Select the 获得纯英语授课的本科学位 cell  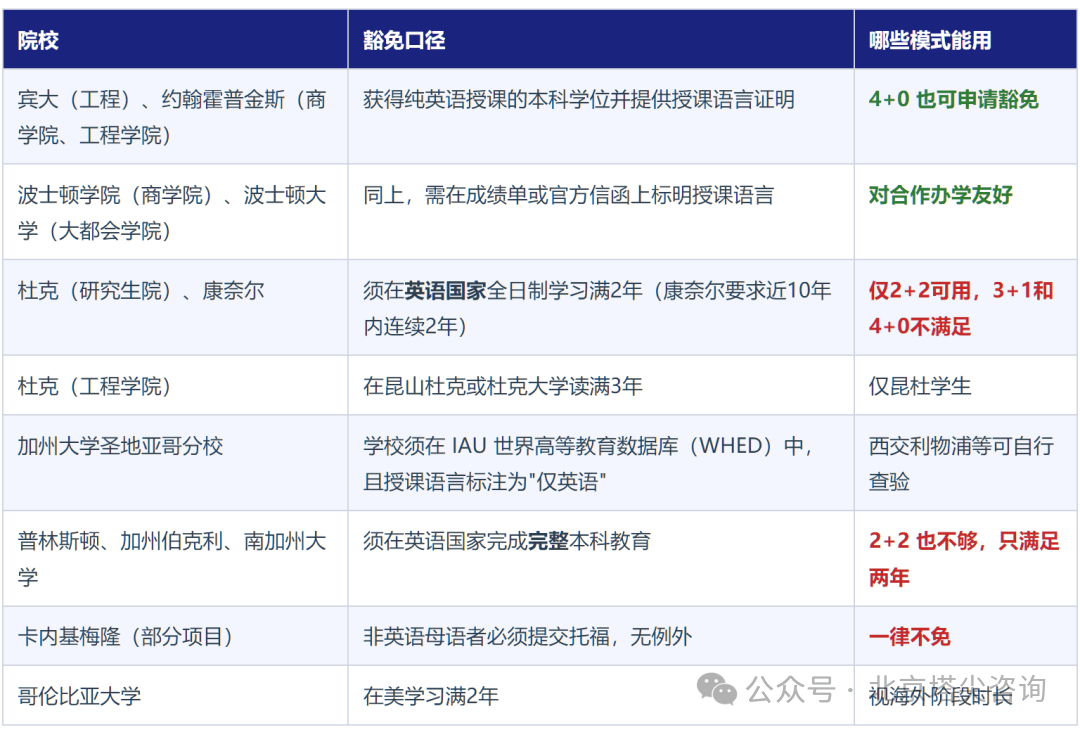[x=601, y=116]
